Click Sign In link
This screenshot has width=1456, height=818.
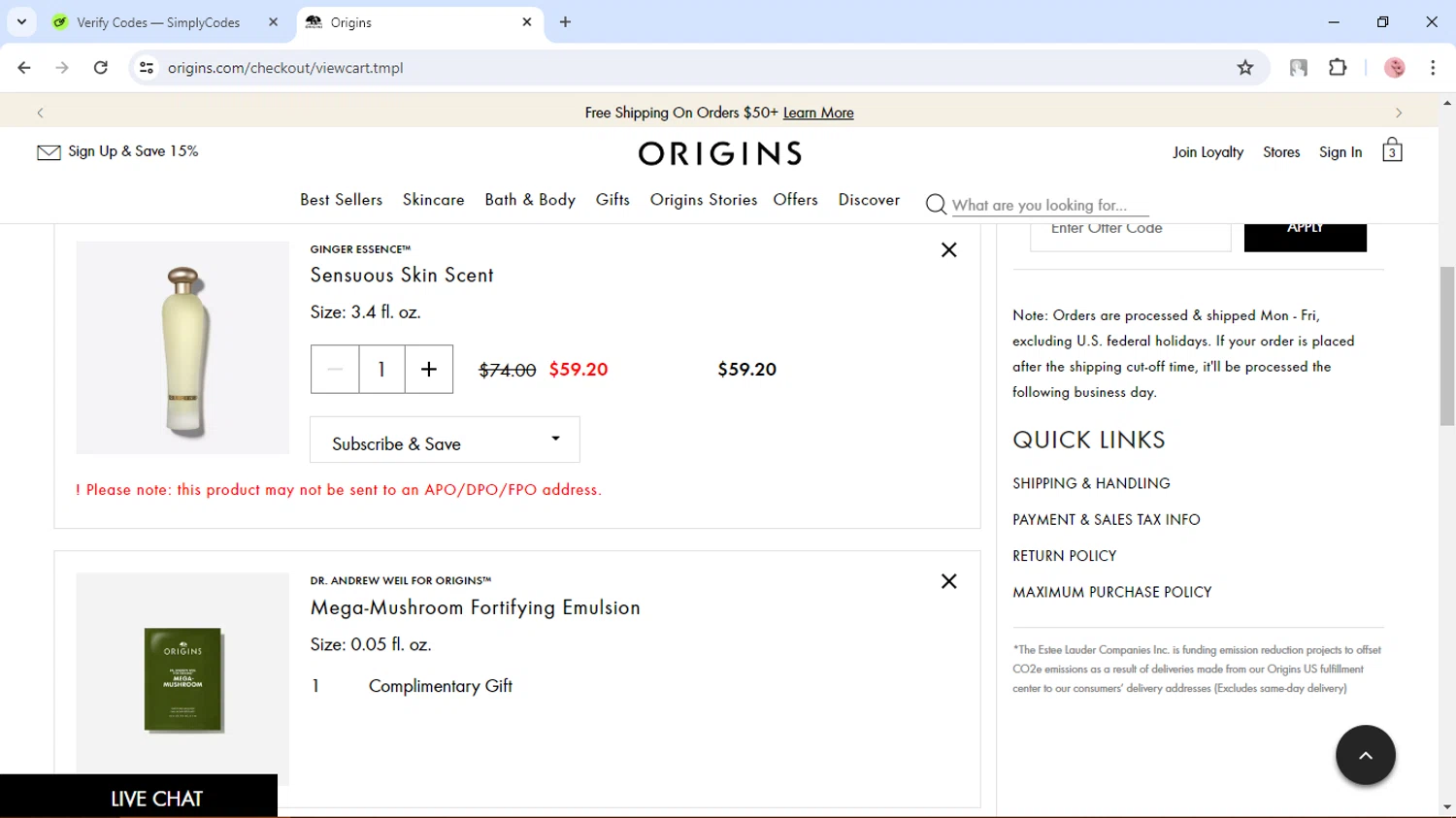coord(1340,152)
